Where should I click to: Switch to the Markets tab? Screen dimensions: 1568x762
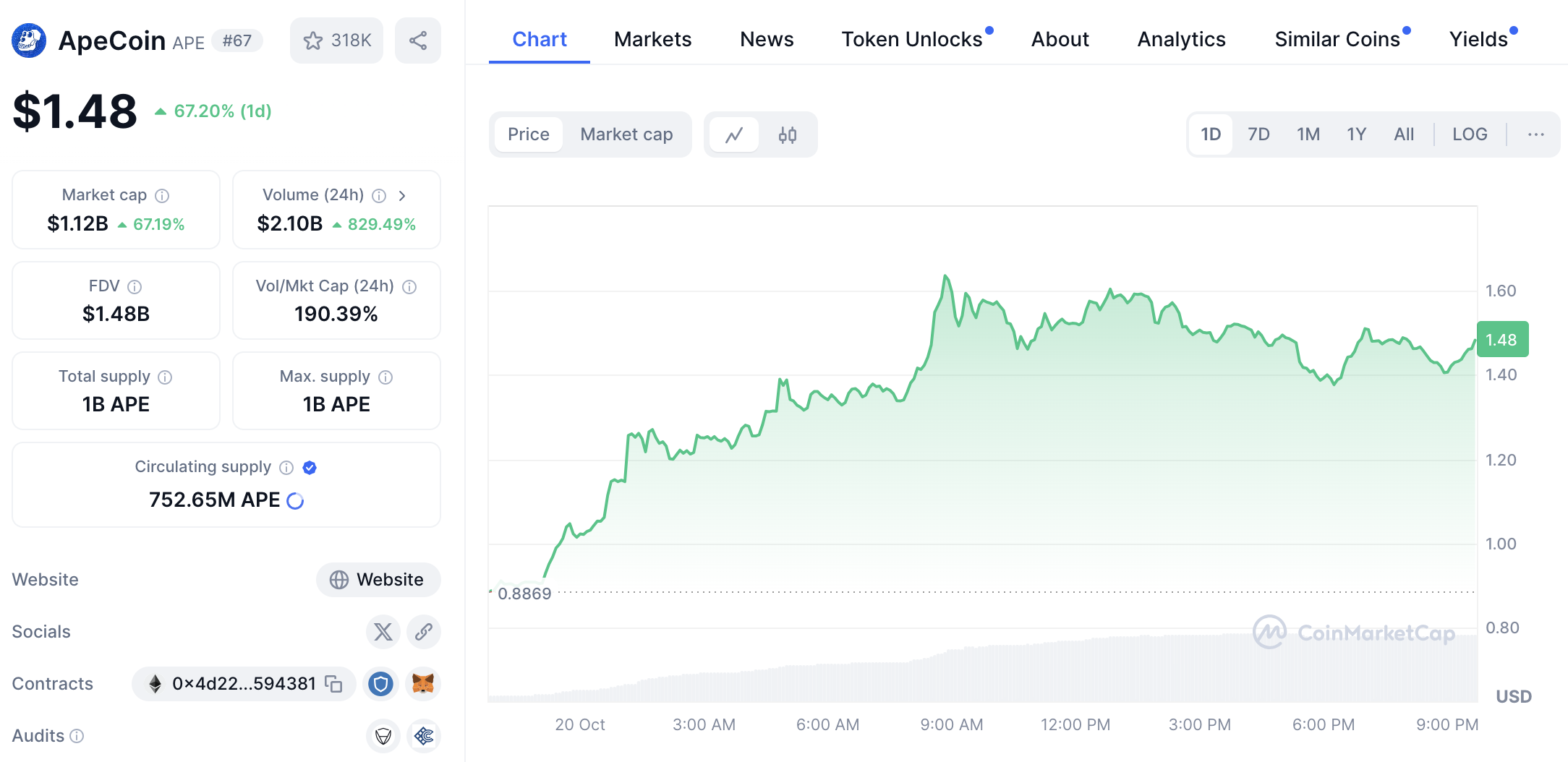coord(652,39)
